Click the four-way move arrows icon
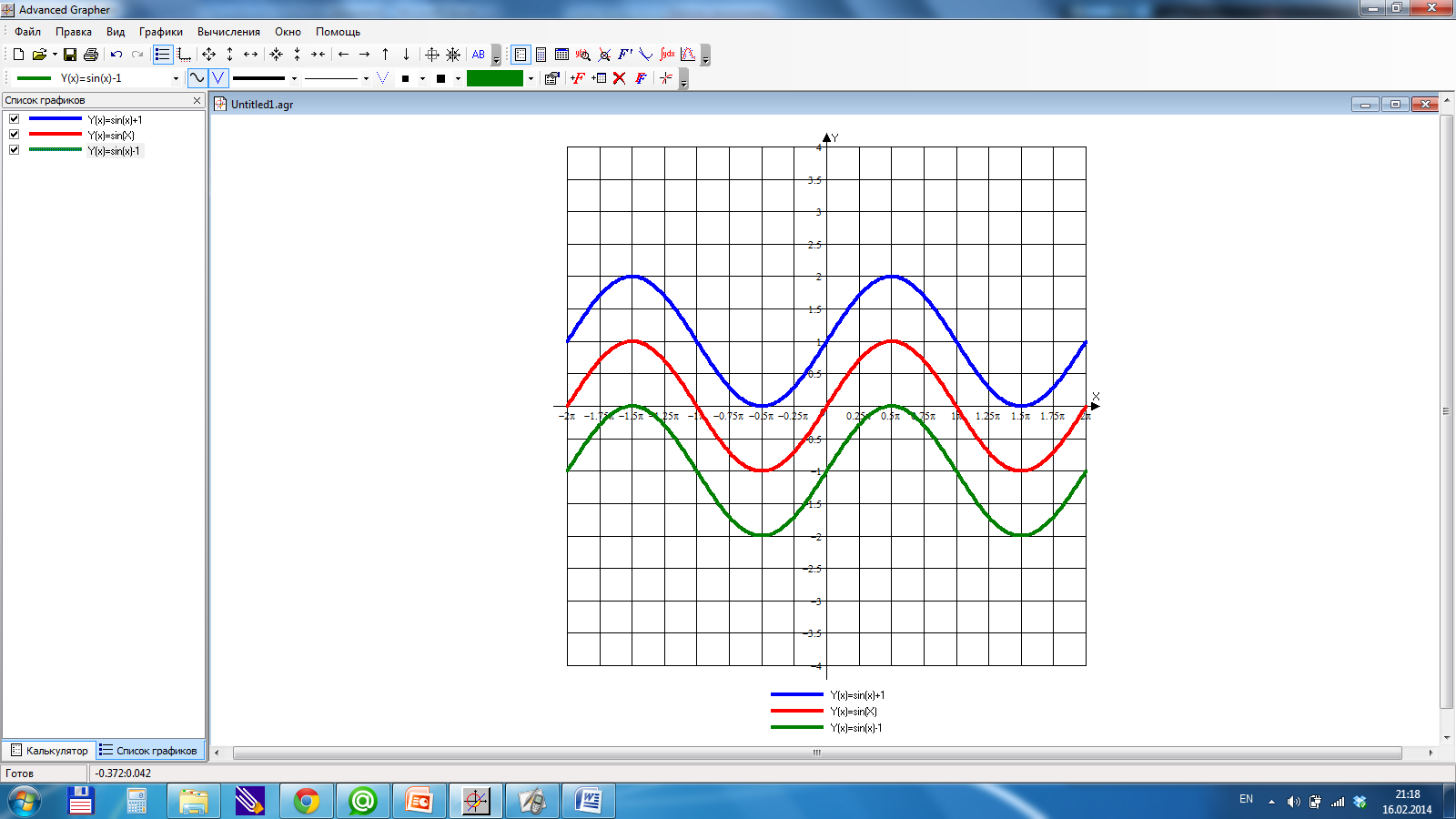The width and height of the screenshot is (1456, 819). point(209,55)
